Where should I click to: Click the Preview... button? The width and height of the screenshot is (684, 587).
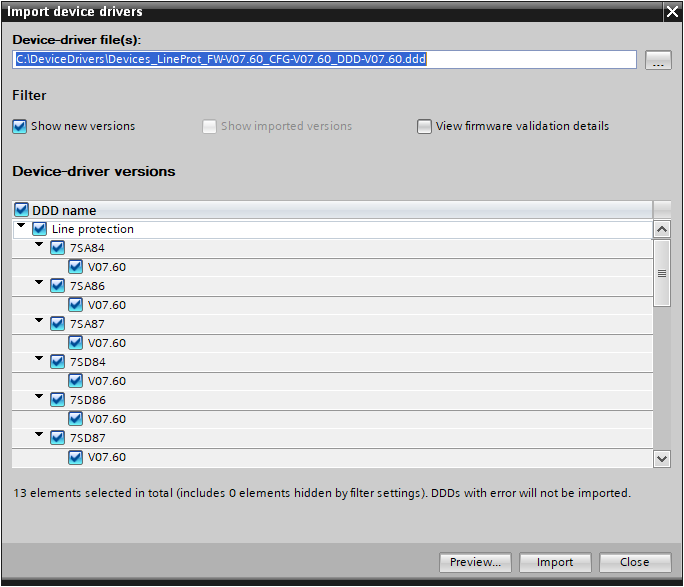(475, 562)
